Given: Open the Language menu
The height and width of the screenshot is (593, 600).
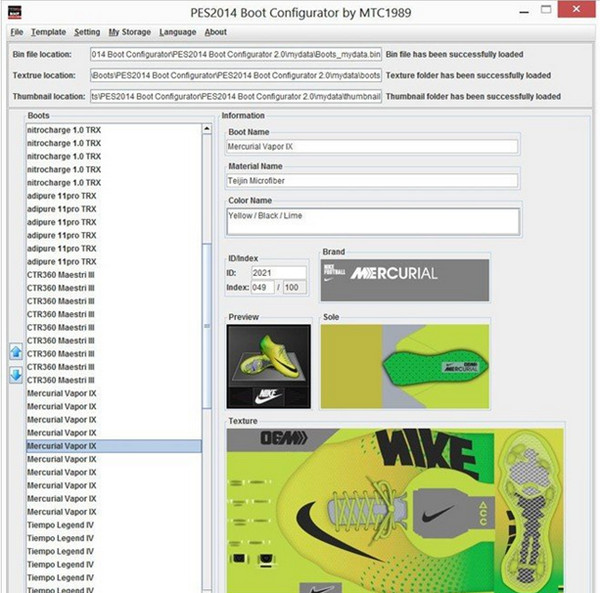Looking at the screenshot, I should pos(178,32).
